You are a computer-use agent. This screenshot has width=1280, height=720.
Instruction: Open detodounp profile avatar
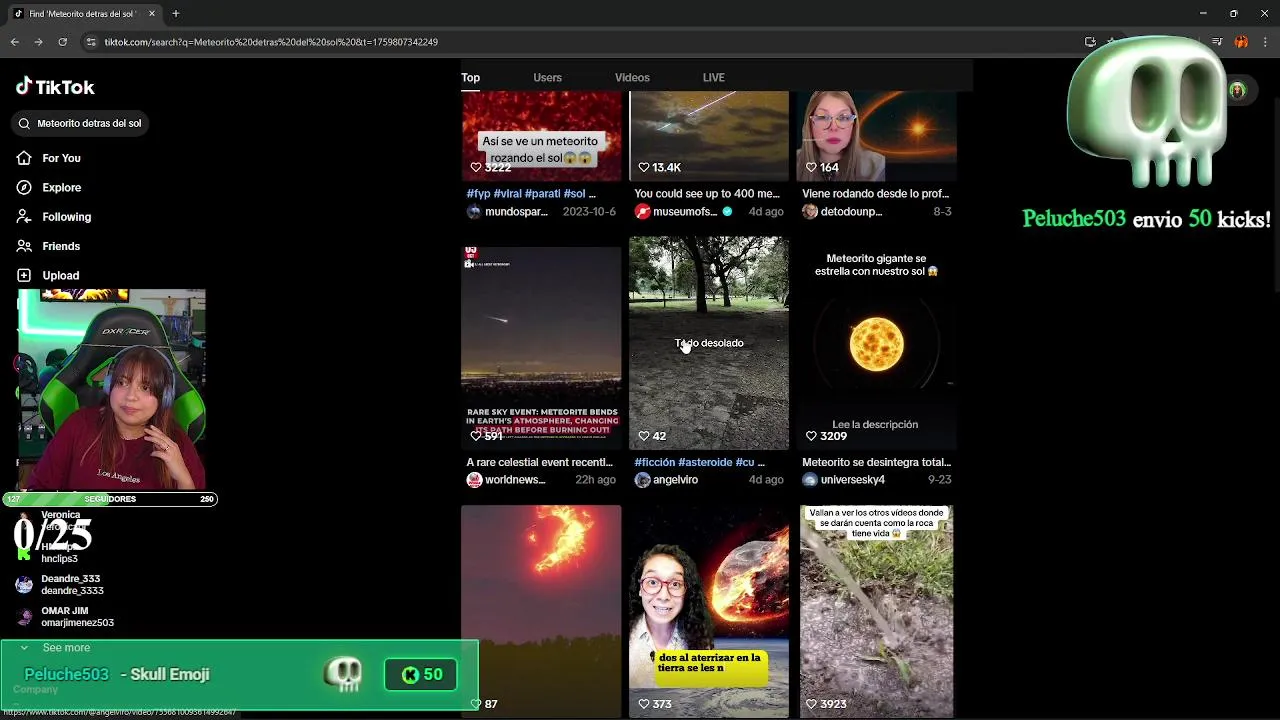(x=810, y=211)
